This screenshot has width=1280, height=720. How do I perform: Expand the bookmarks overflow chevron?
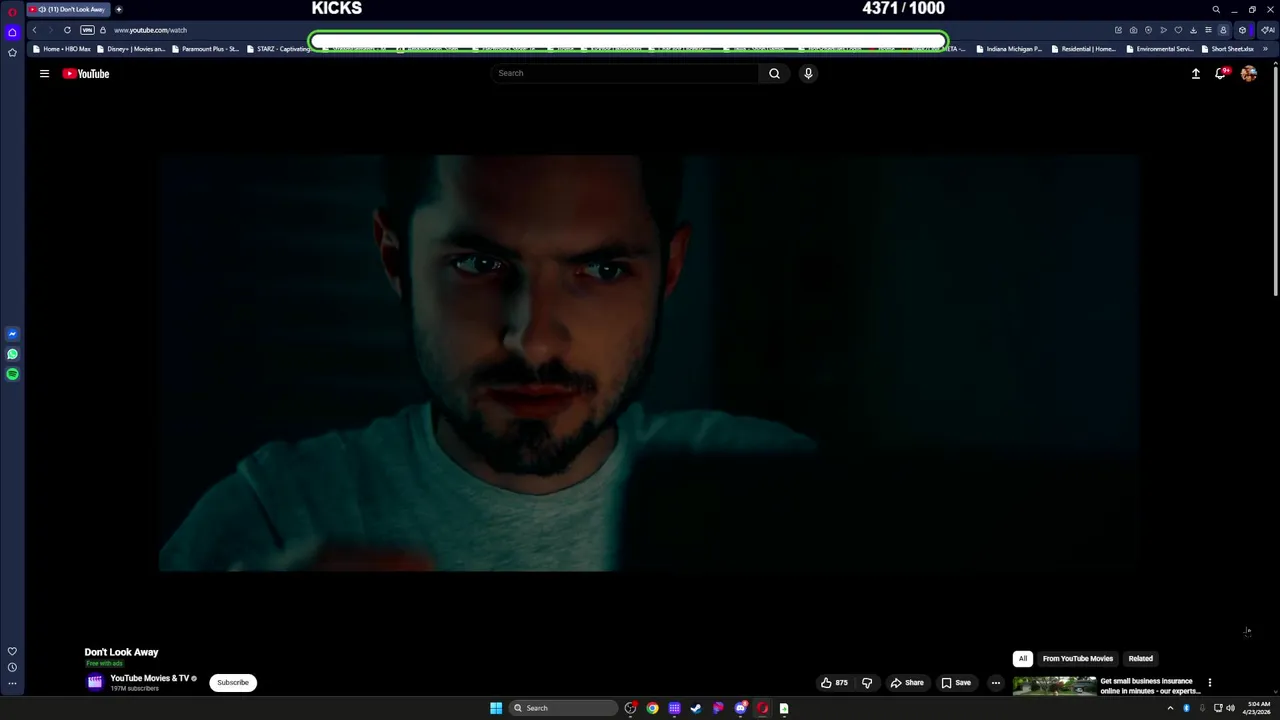[1265, 49]
